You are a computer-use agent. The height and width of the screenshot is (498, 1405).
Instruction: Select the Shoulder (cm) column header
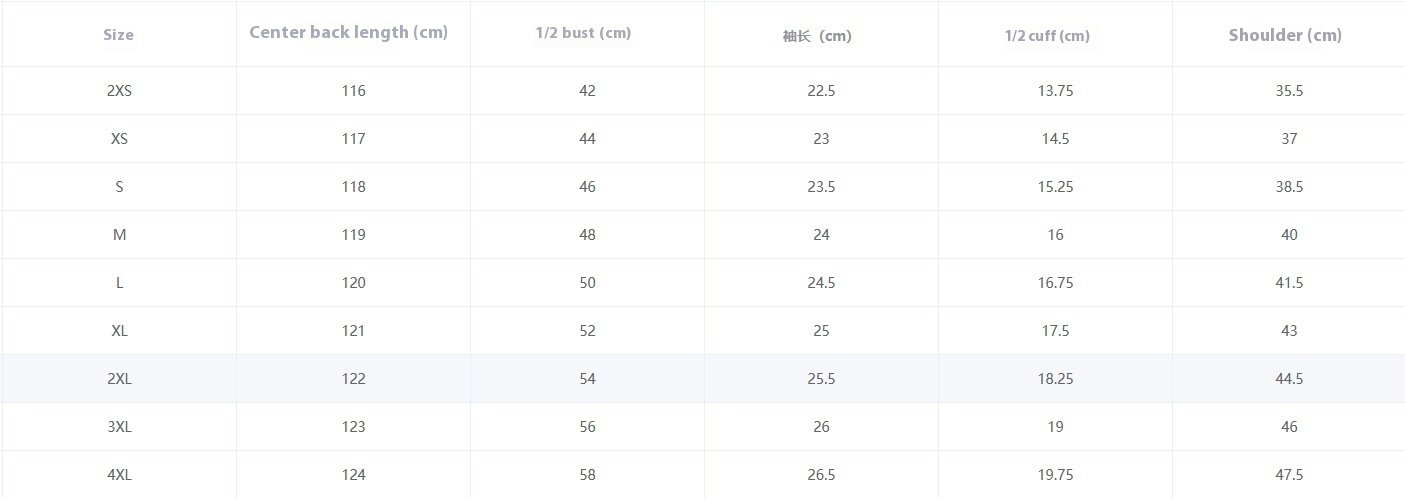pyautogui.click(x=1285, y=35)
